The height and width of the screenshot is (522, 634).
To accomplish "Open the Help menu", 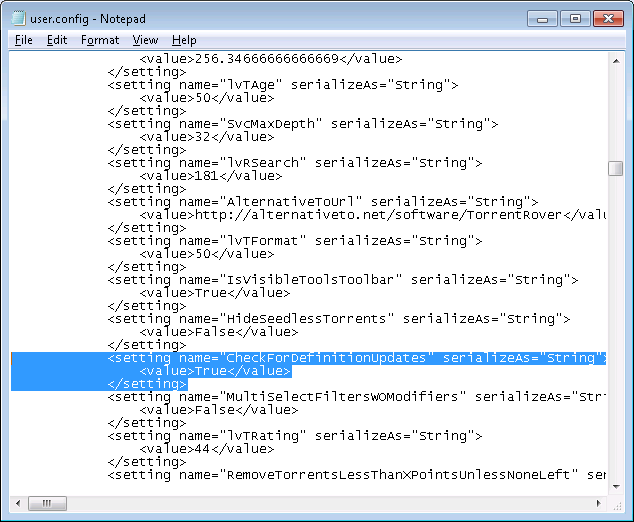I will coord(184,40).
